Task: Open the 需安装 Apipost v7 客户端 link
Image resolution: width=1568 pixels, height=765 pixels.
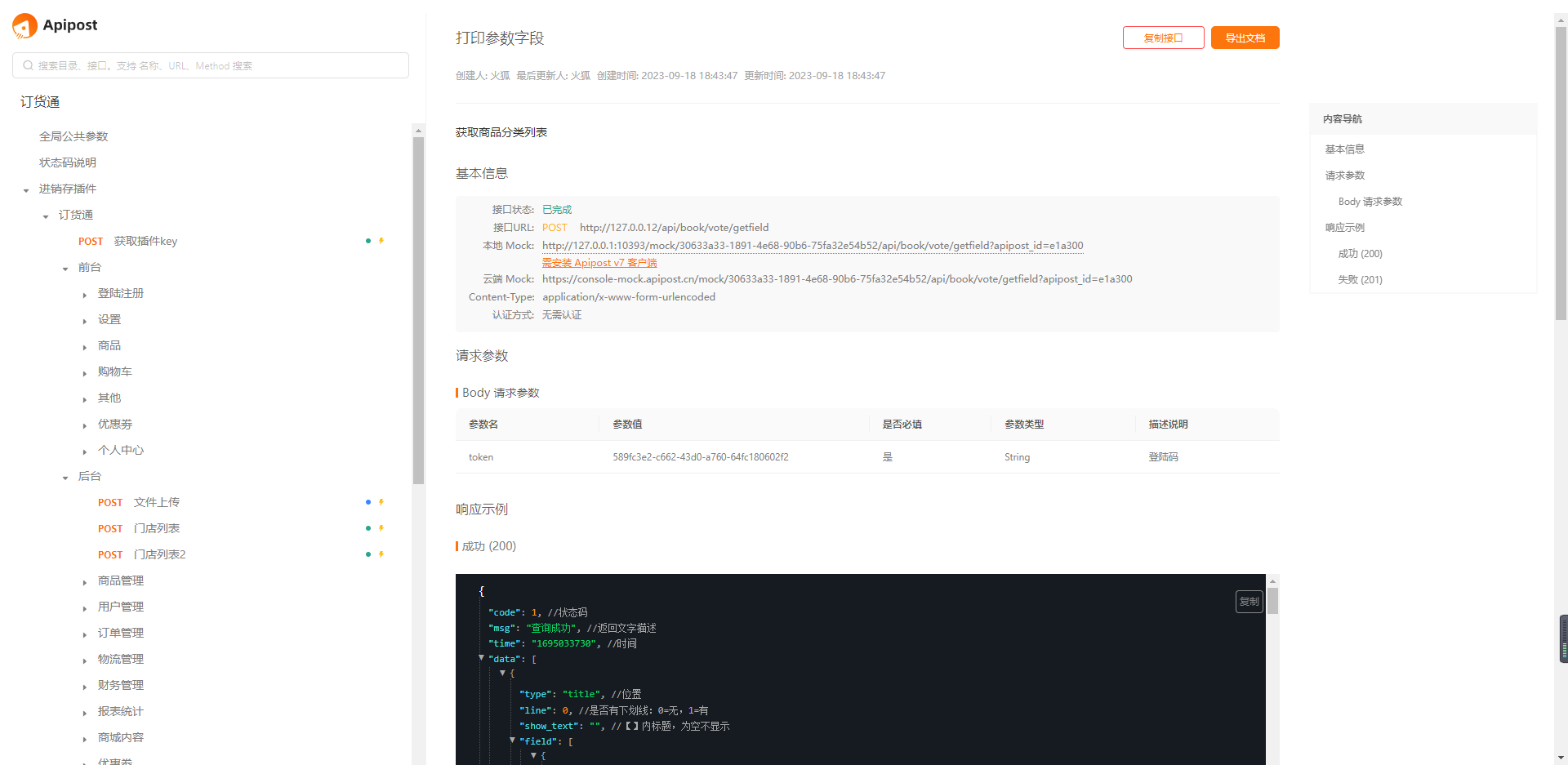Action: (599, 263)
